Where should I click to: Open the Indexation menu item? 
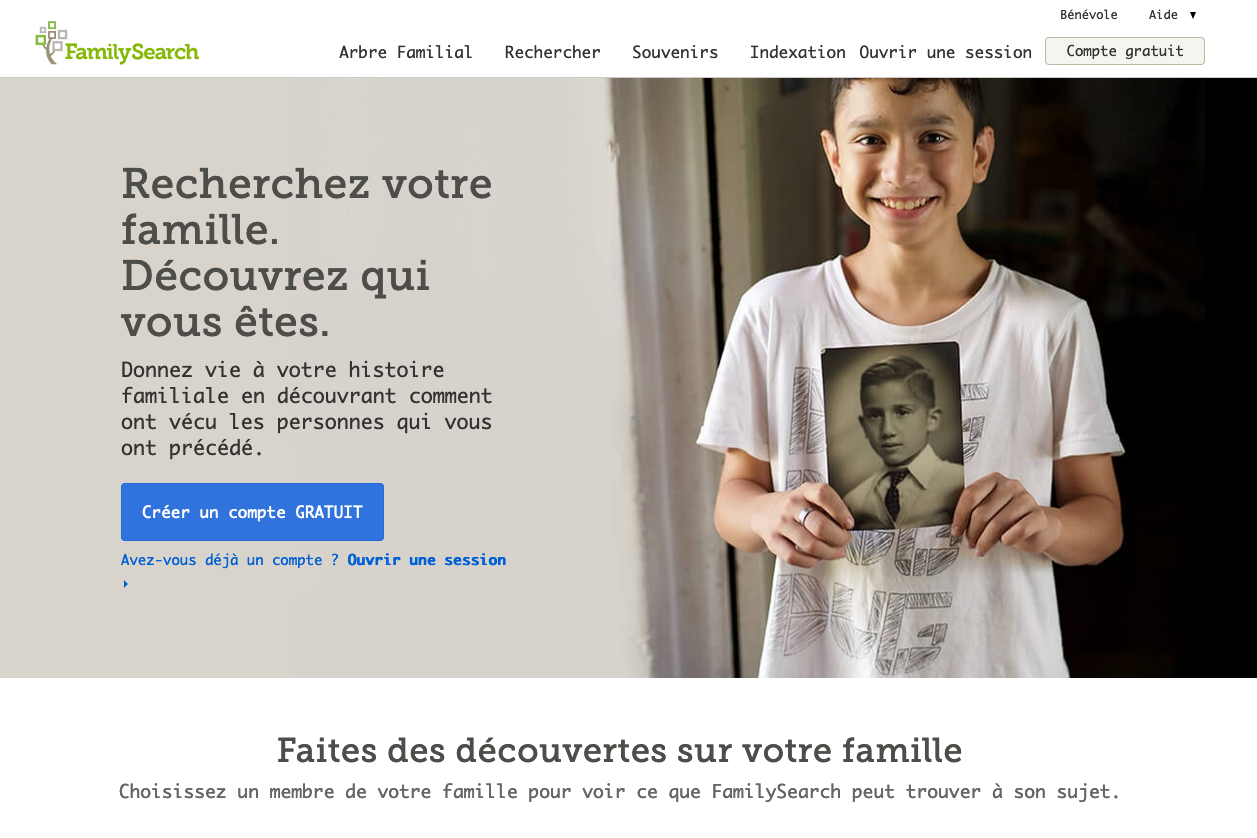click(x=798, y=52)
